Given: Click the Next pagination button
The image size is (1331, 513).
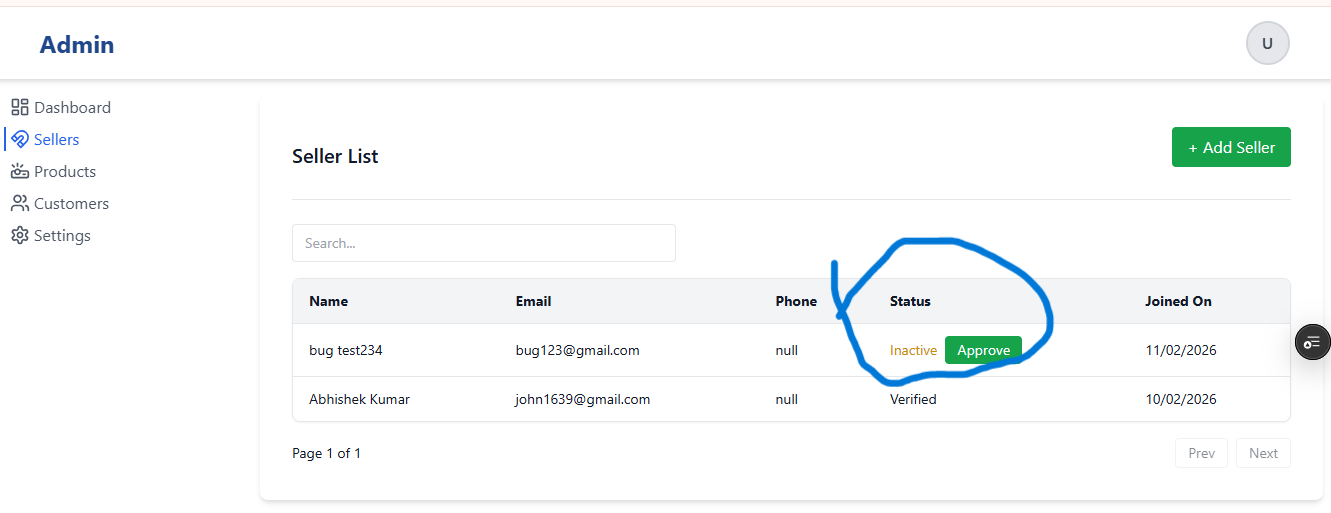Looking at the screenshot, I should click(1263, 453).
